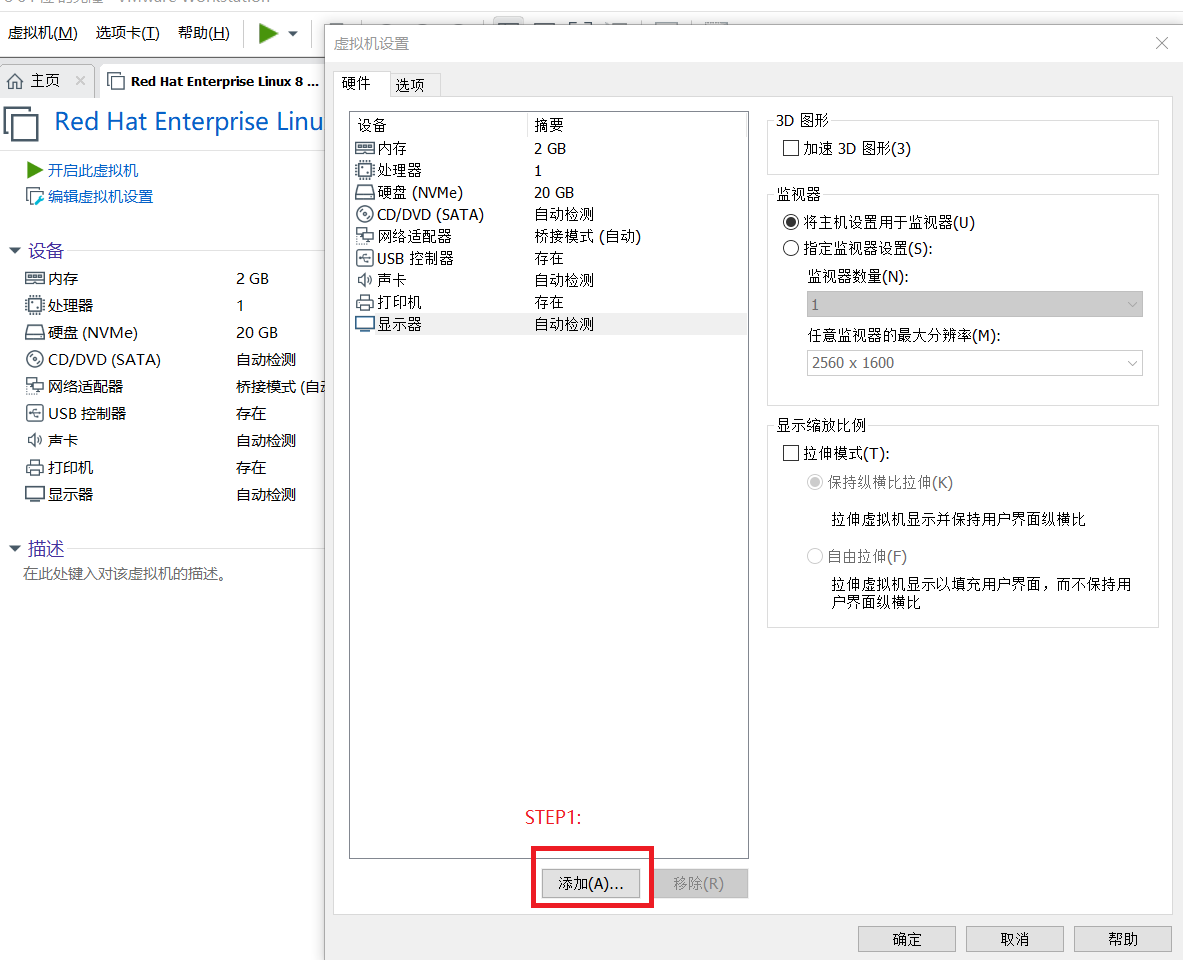Click the 开启此虚拟机 link
This screenshot has height=960, width=1183.
93,171
